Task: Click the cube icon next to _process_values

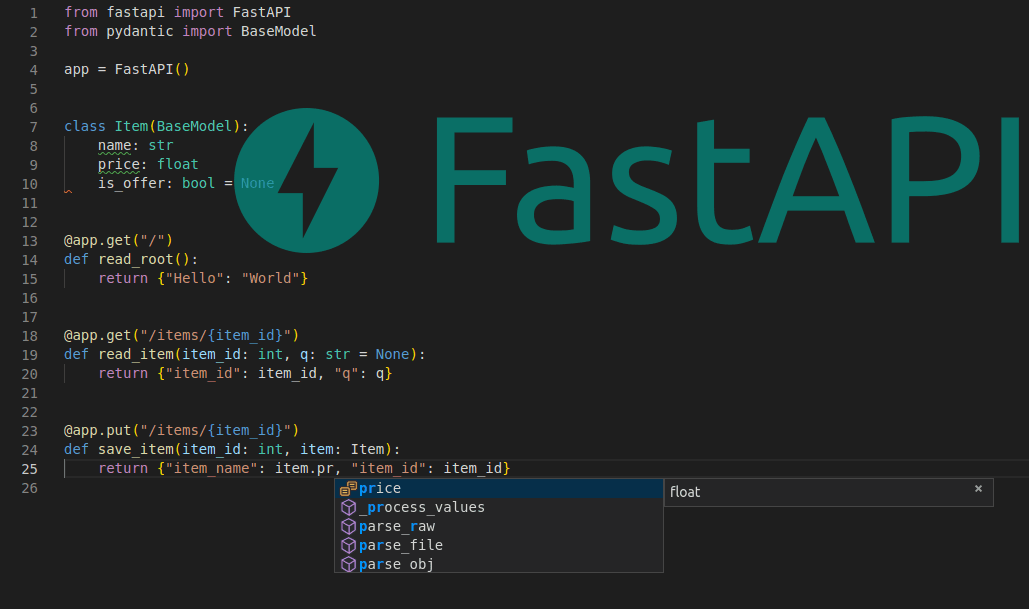Action: (349, 507)
